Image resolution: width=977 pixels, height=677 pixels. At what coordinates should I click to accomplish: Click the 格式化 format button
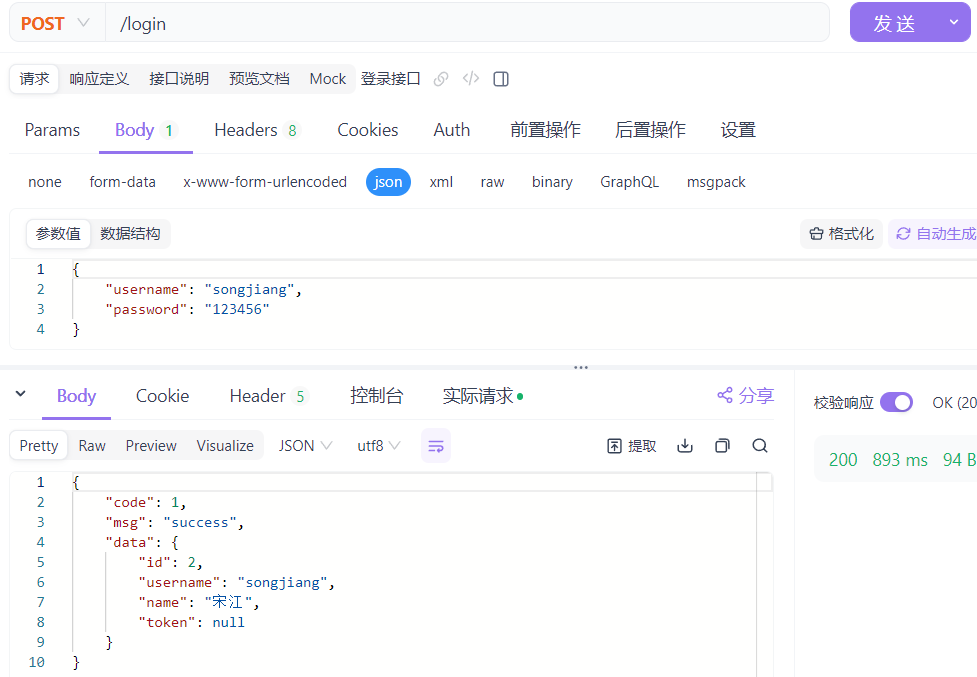(841, 234)
